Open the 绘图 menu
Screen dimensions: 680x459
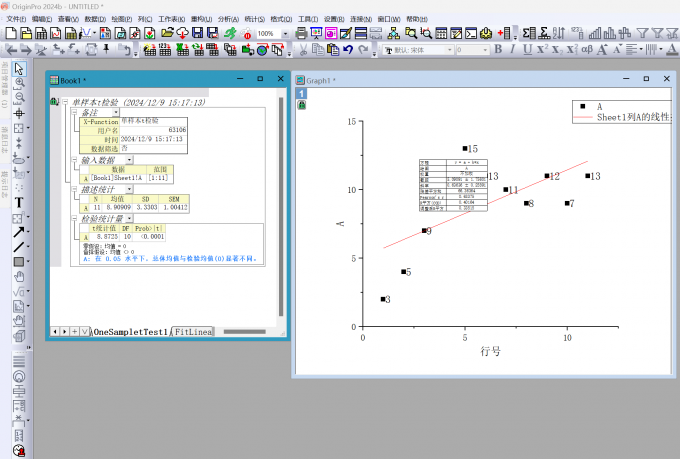click(x=121, y=19)
